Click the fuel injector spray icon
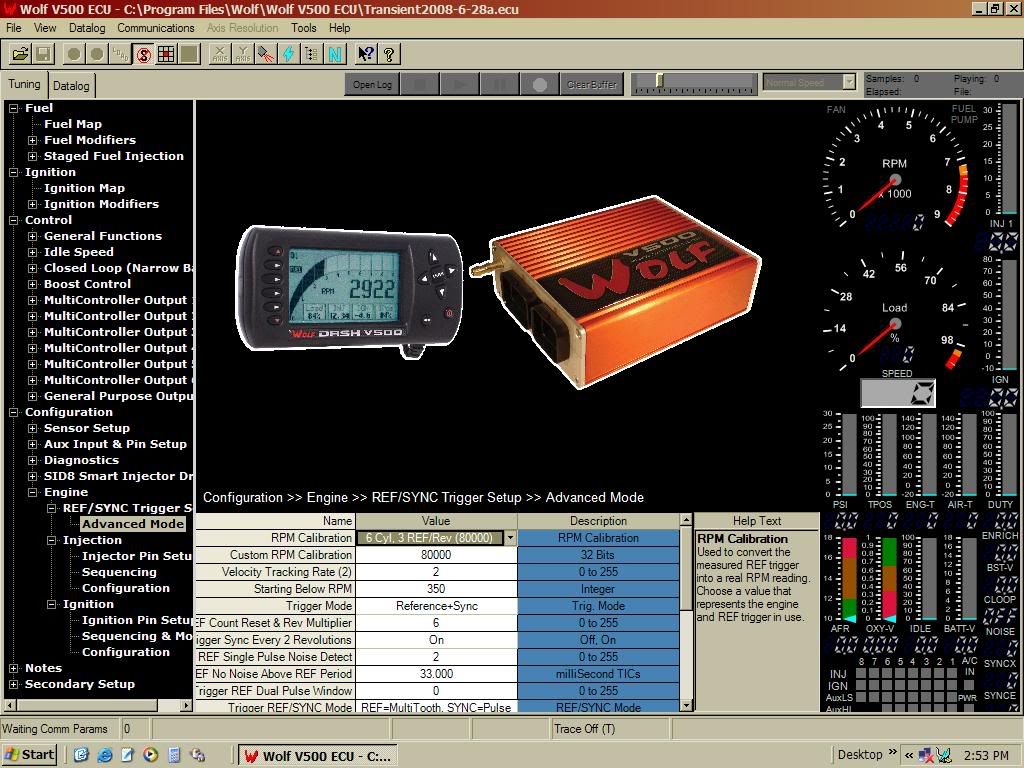 click(x=265, y=54)
